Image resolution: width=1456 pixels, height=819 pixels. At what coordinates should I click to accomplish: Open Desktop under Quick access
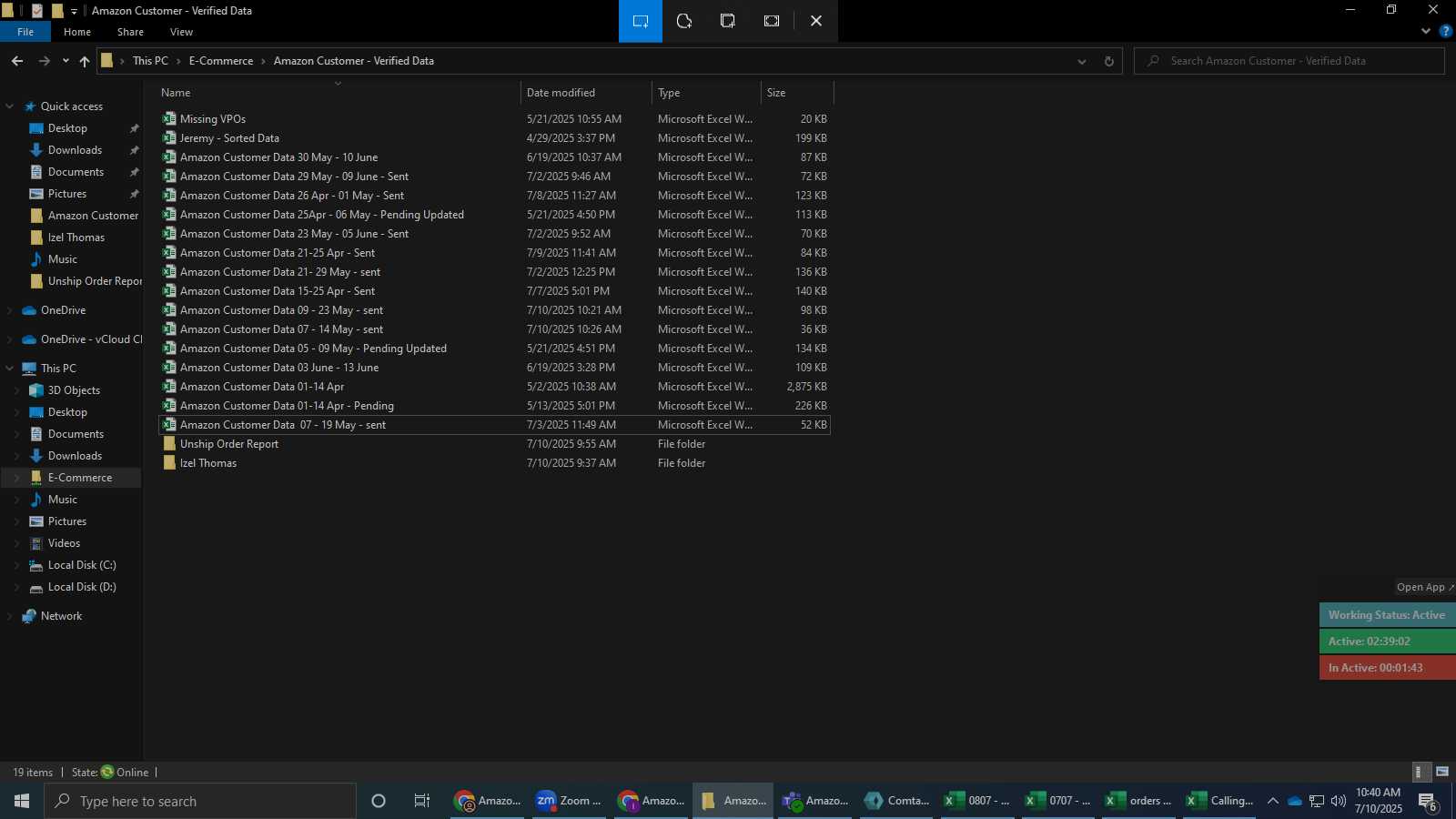pyautogui.click(x=67, y=128)
